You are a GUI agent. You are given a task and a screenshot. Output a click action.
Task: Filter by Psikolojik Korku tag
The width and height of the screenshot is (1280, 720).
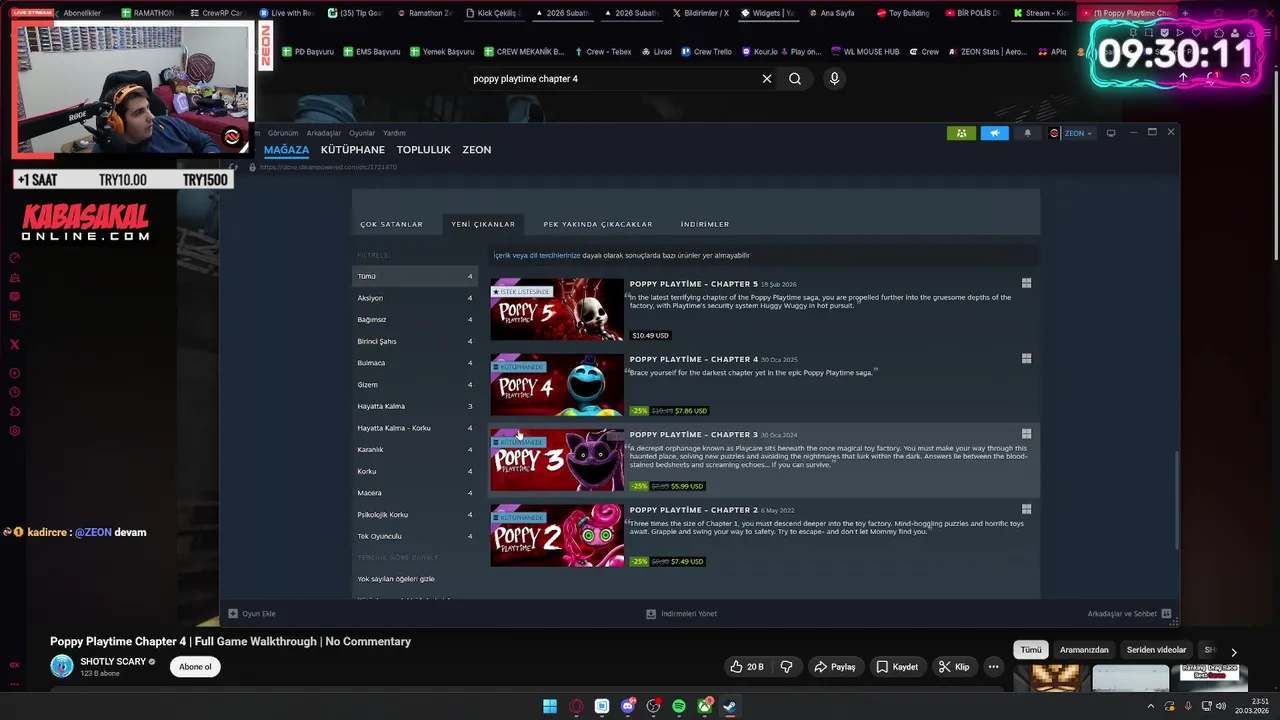(415, 515)
